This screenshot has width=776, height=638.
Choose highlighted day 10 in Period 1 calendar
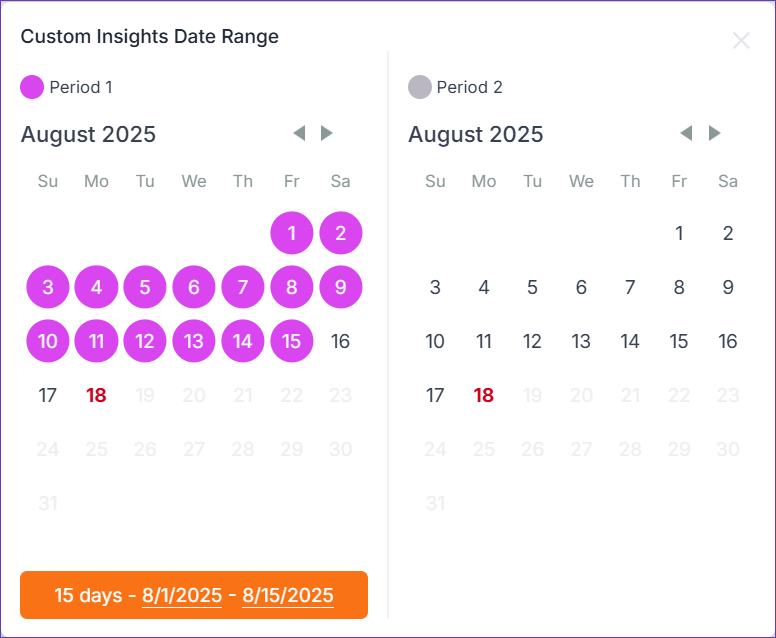click(48, 341)
